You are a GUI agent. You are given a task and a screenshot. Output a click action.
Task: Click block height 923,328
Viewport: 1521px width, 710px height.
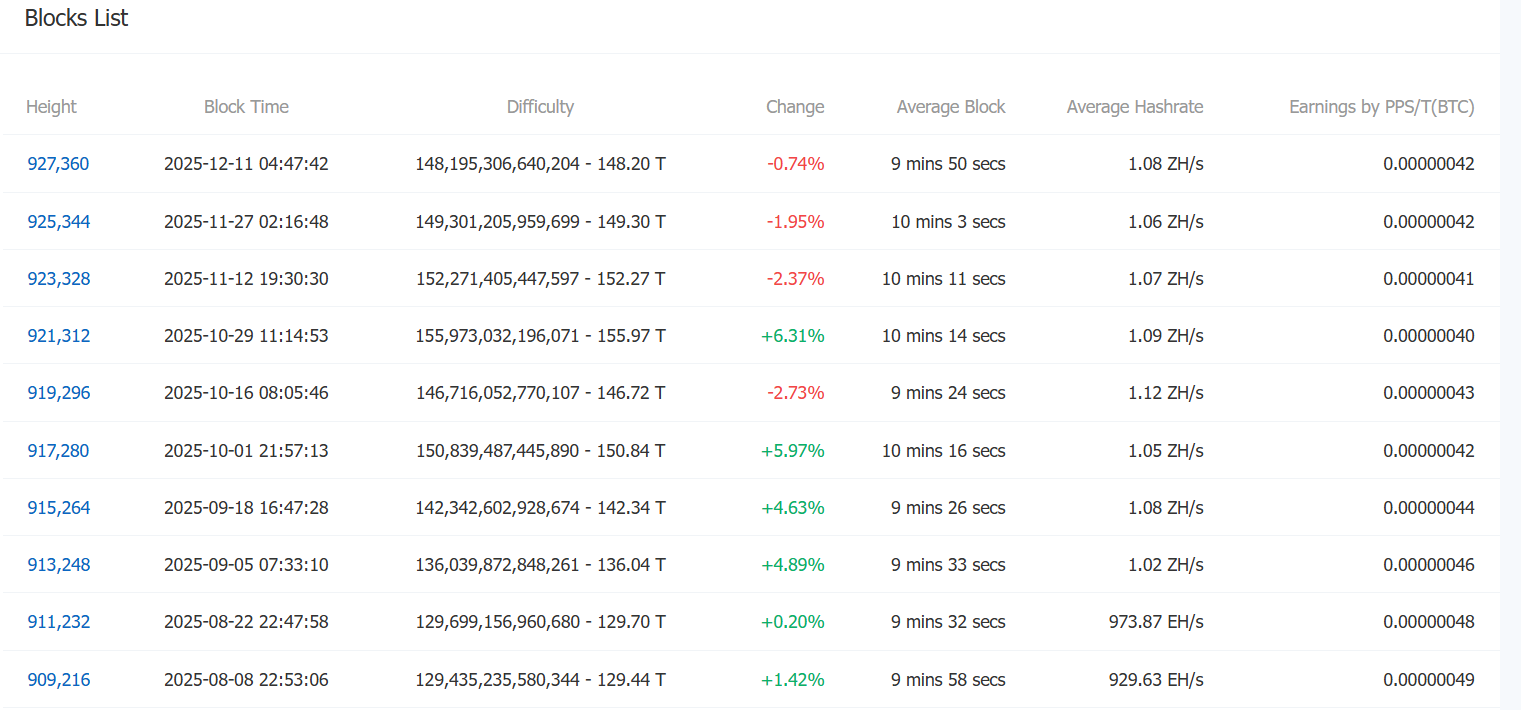click(x=58, y=279)
